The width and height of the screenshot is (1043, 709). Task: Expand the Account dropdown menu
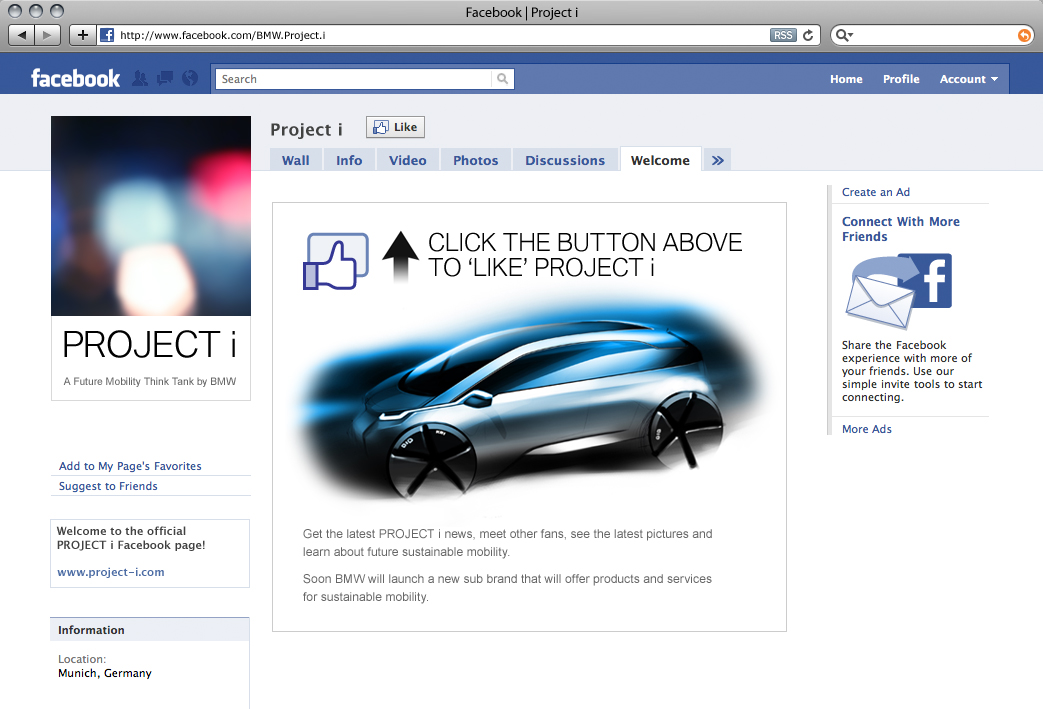point(968,79)
